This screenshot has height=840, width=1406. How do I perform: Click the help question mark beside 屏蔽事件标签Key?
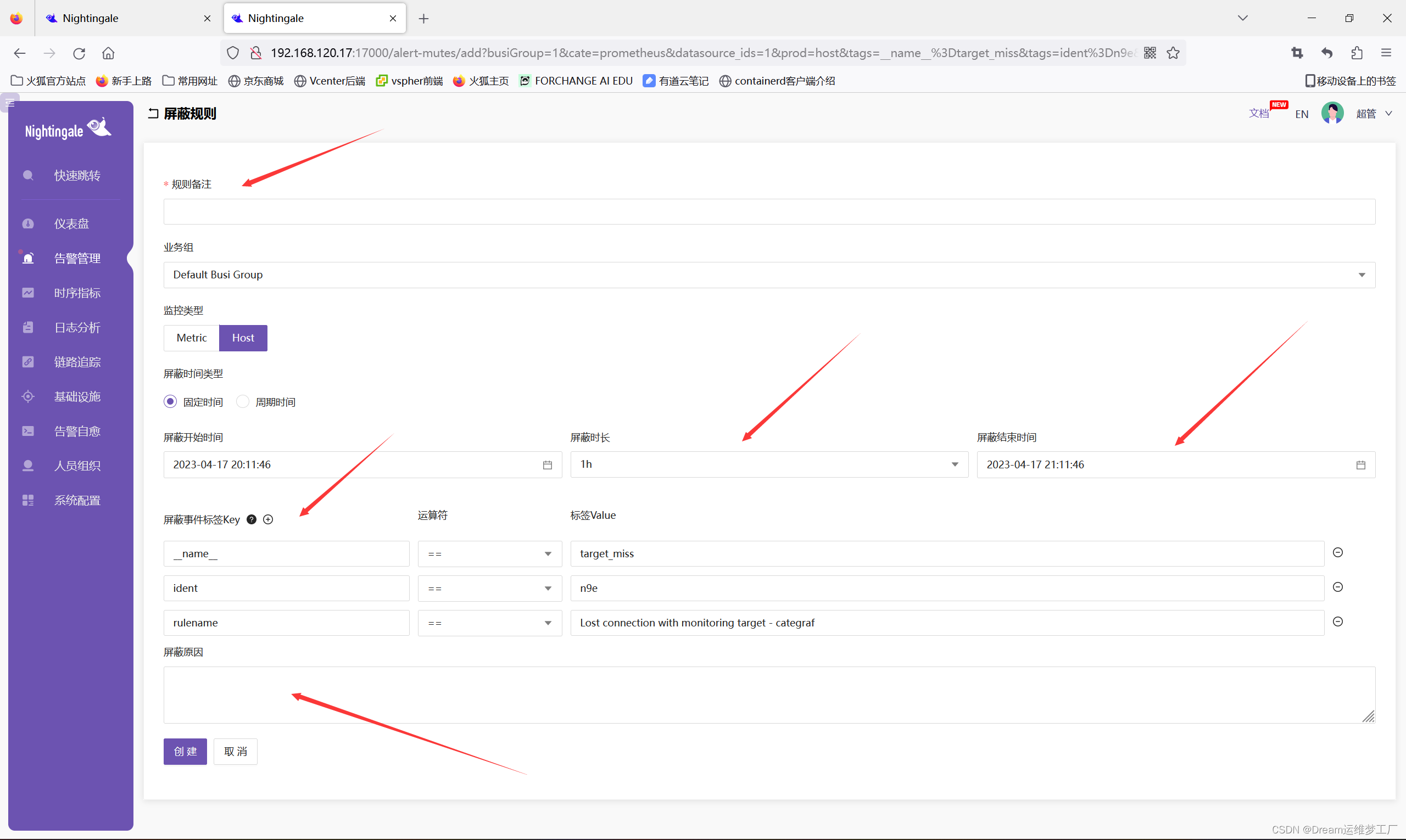point(252,519)
